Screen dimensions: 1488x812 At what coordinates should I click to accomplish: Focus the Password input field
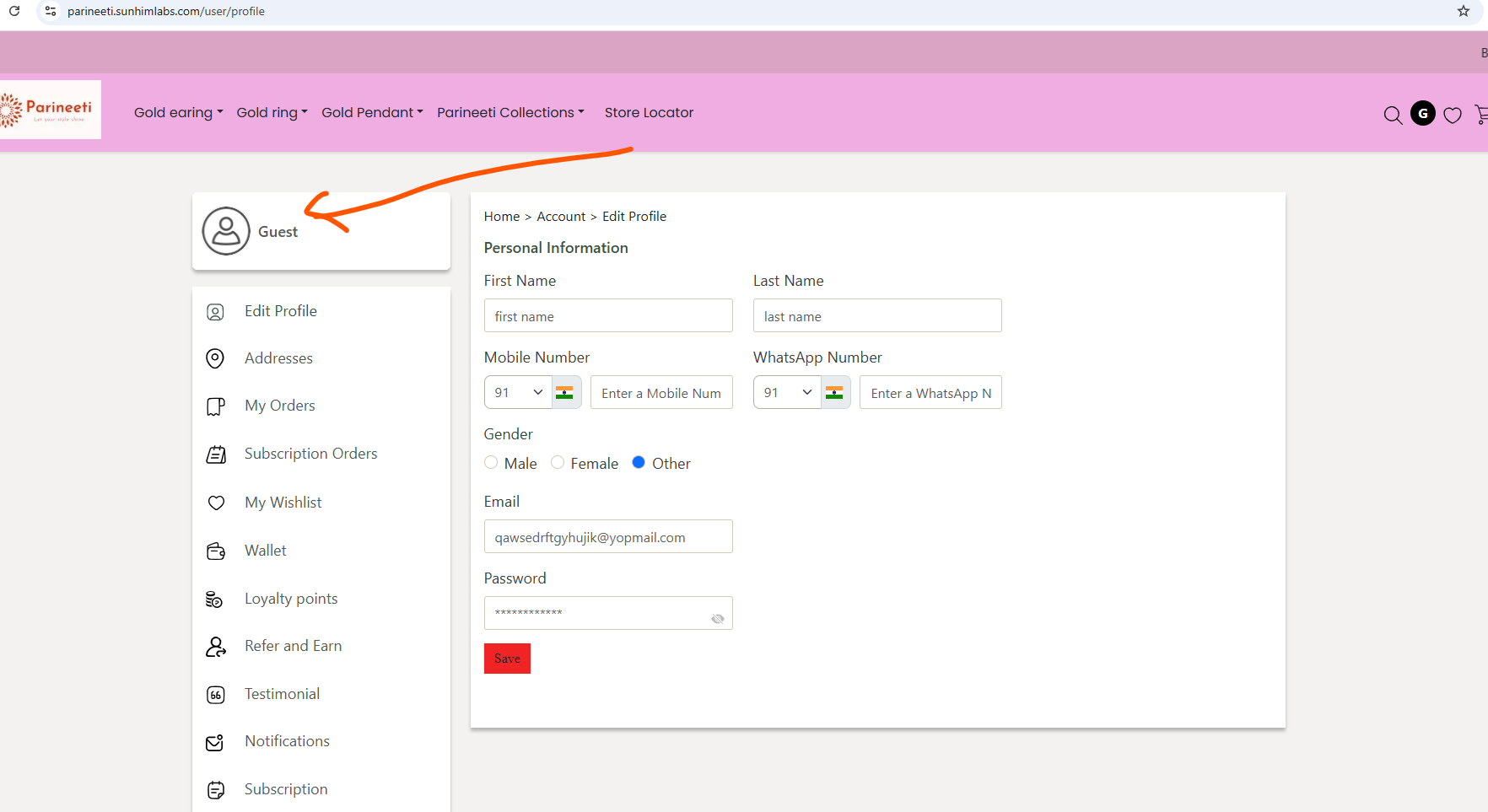point(608,613)
